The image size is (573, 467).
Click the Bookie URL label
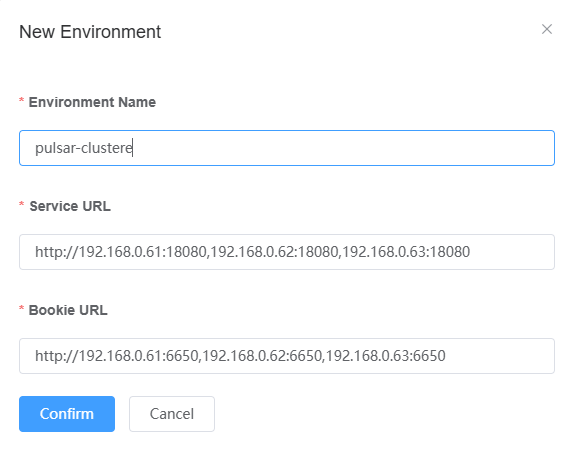tap(68, 310)
